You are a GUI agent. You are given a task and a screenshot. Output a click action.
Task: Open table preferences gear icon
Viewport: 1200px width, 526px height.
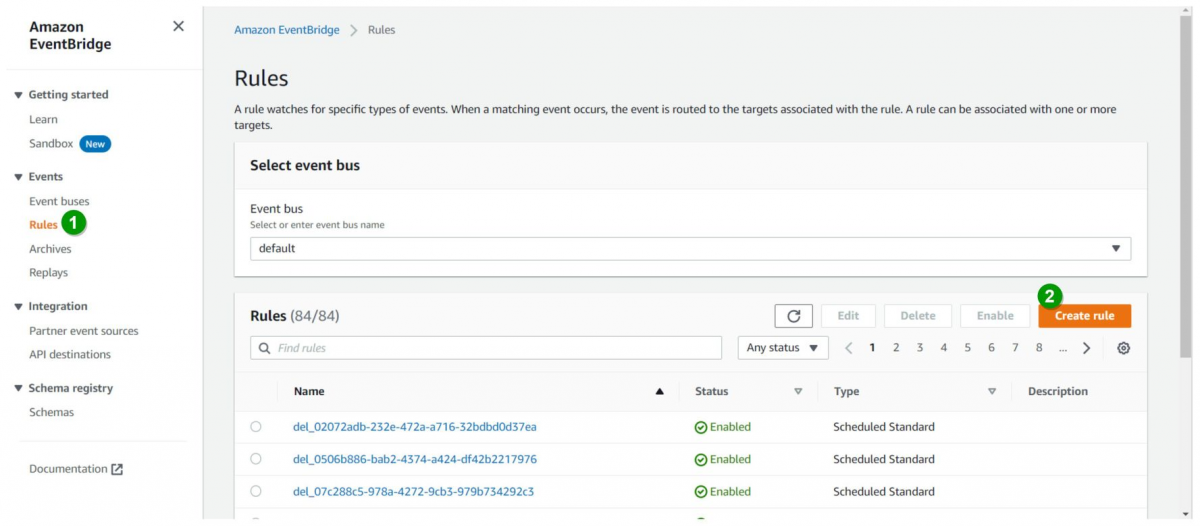click(x=1123, y=348)
